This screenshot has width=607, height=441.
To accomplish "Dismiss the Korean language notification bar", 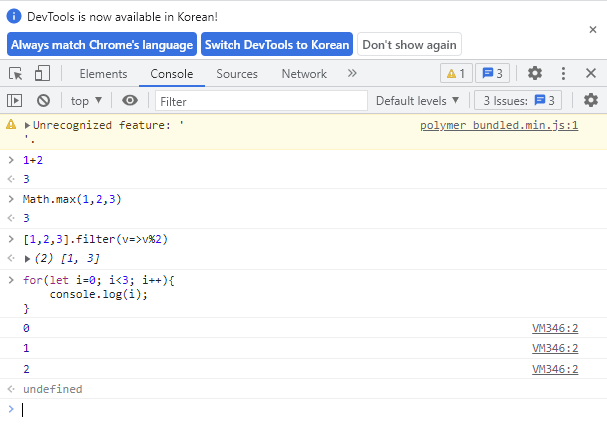I will click(x=593, y=30).
